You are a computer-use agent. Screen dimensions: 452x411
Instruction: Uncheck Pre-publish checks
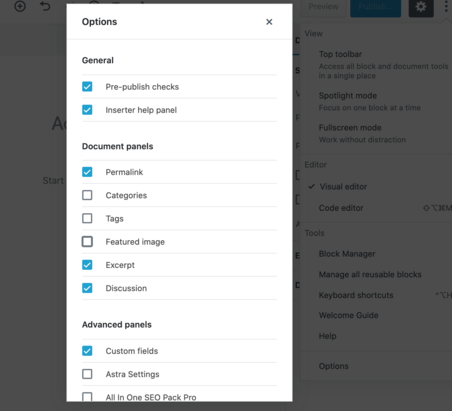(x=87, y=87)
